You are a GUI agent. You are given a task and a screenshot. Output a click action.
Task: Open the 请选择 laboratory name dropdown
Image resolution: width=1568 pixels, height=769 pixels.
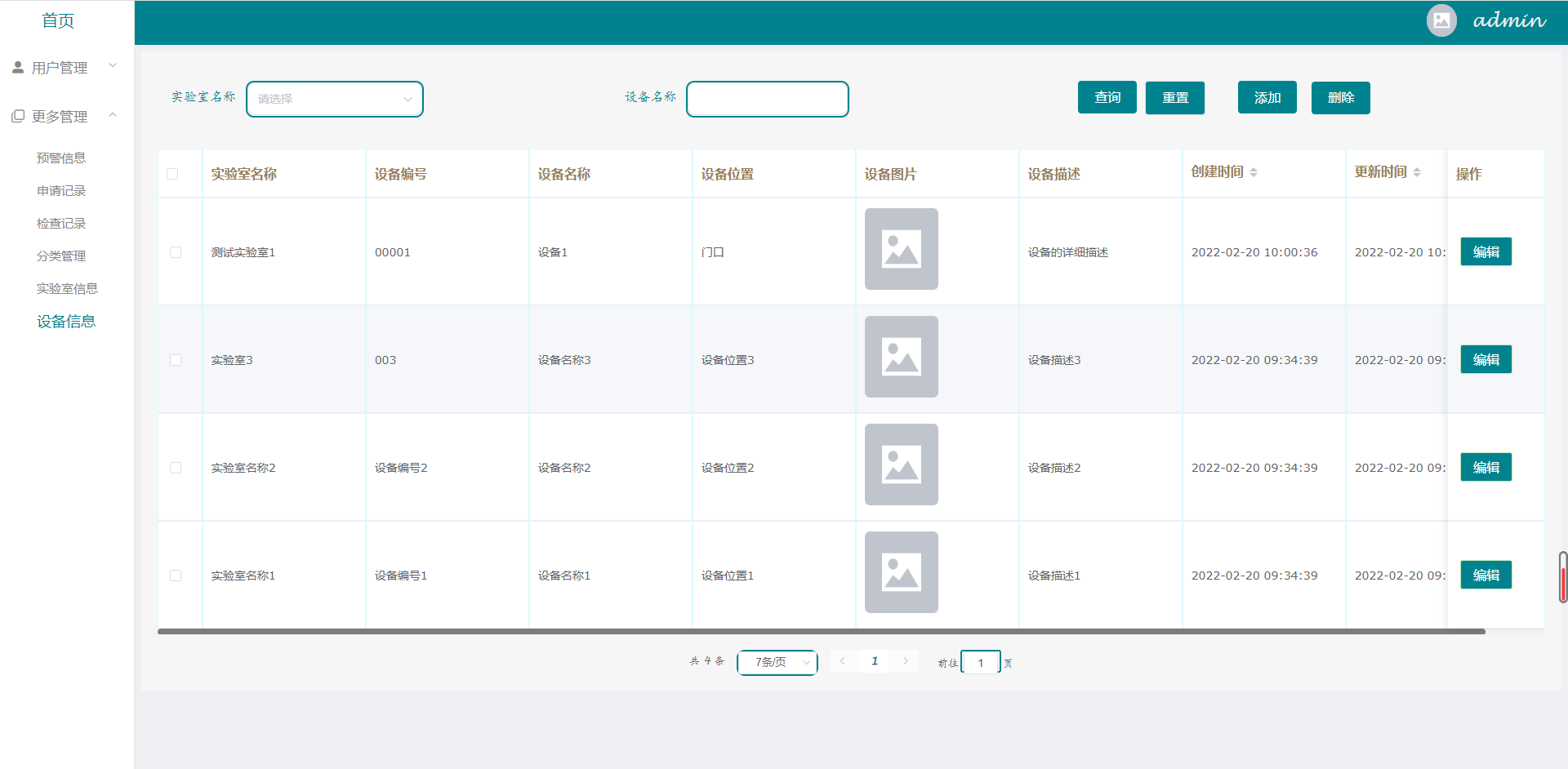(334, 99)
